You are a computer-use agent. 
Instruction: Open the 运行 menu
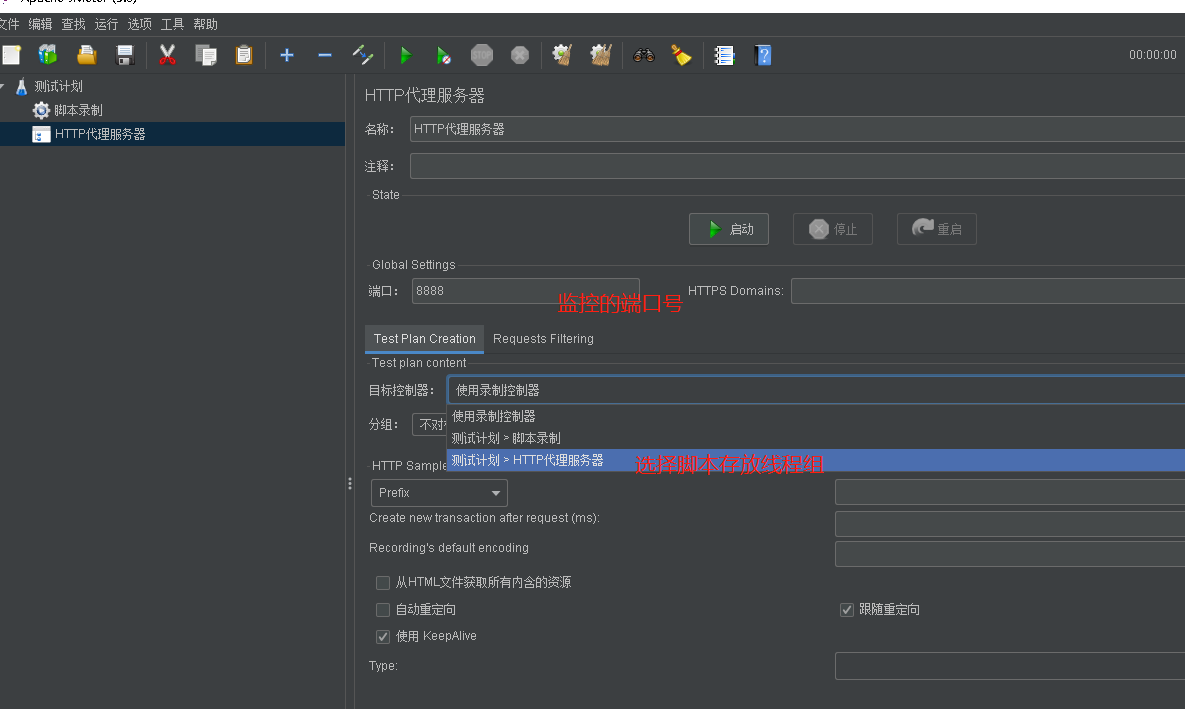tap(107, 24)
